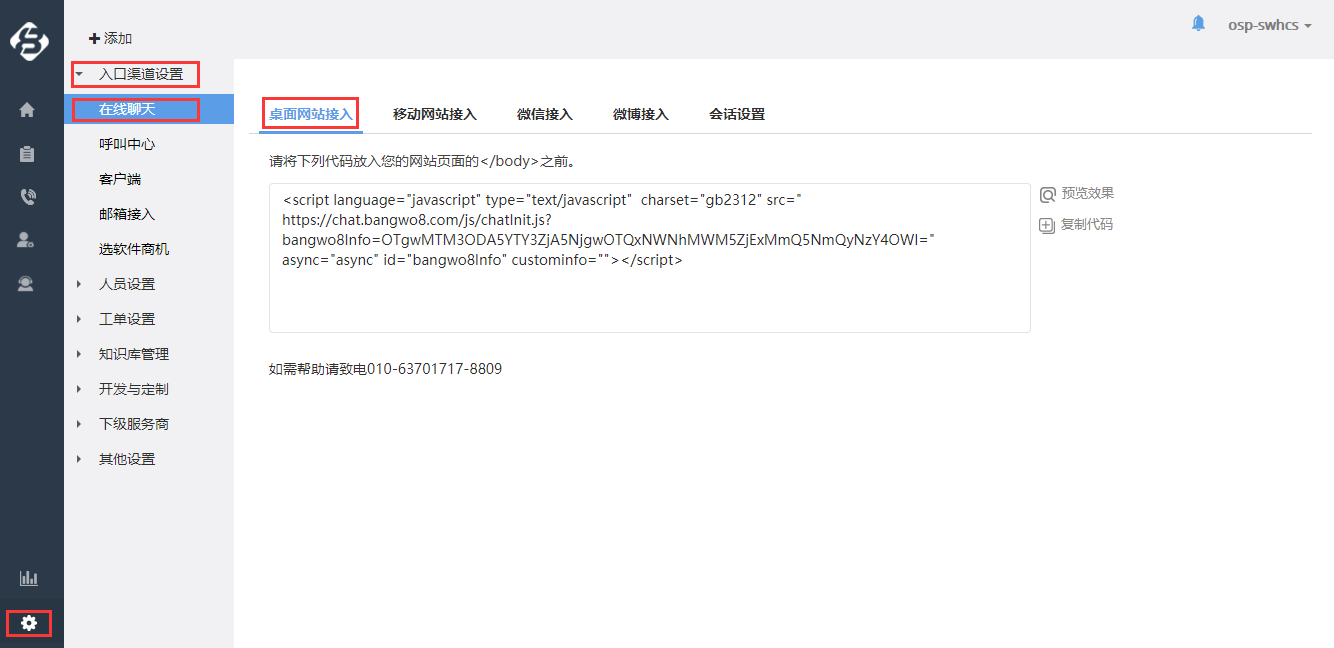
Task: Expand the 知识库管理 section
Action: 134,354
